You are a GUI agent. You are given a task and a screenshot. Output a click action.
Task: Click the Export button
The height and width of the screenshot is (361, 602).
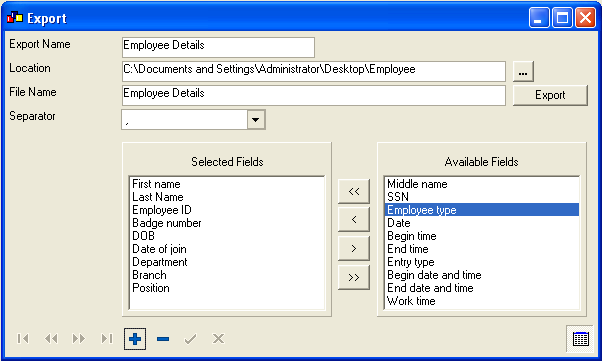(x=550, y=95)
